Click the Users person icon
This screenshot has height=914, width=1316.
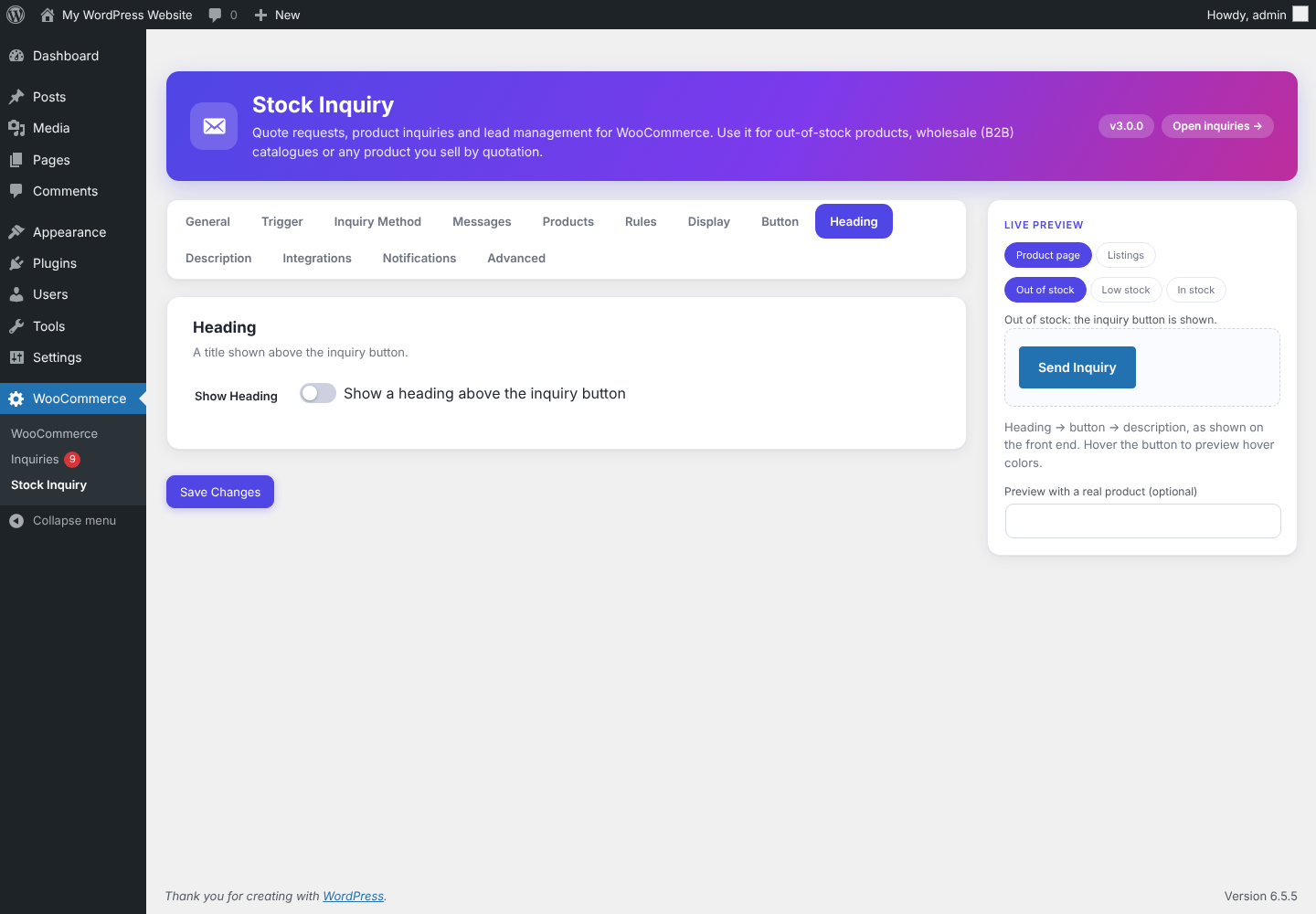click(x=16, y=294)
